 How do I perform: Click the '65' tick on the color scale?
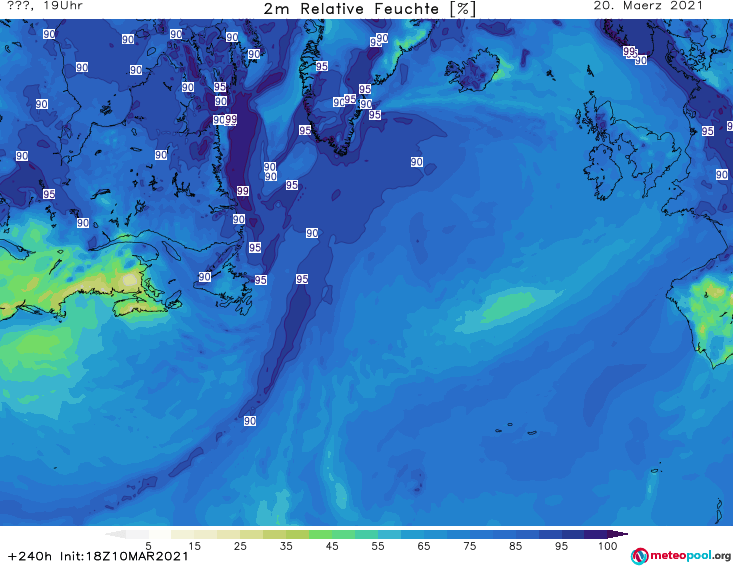tap(424, 546)
